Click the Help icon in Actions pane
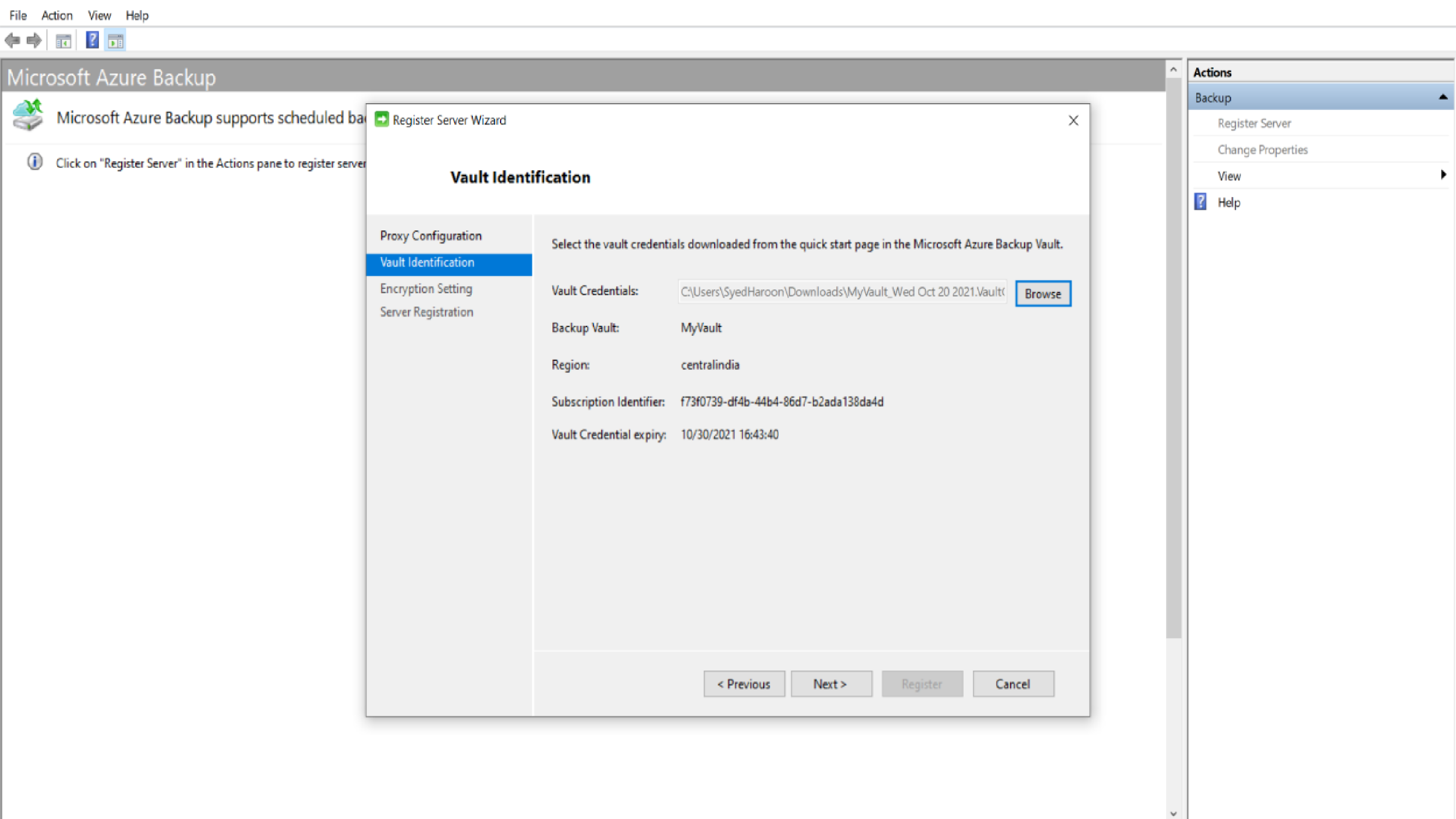 point(1201,202)
